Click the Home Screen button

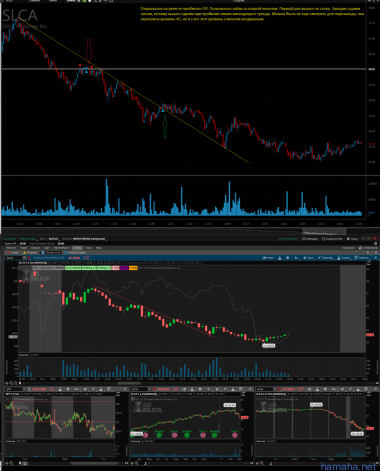(288, 239)
